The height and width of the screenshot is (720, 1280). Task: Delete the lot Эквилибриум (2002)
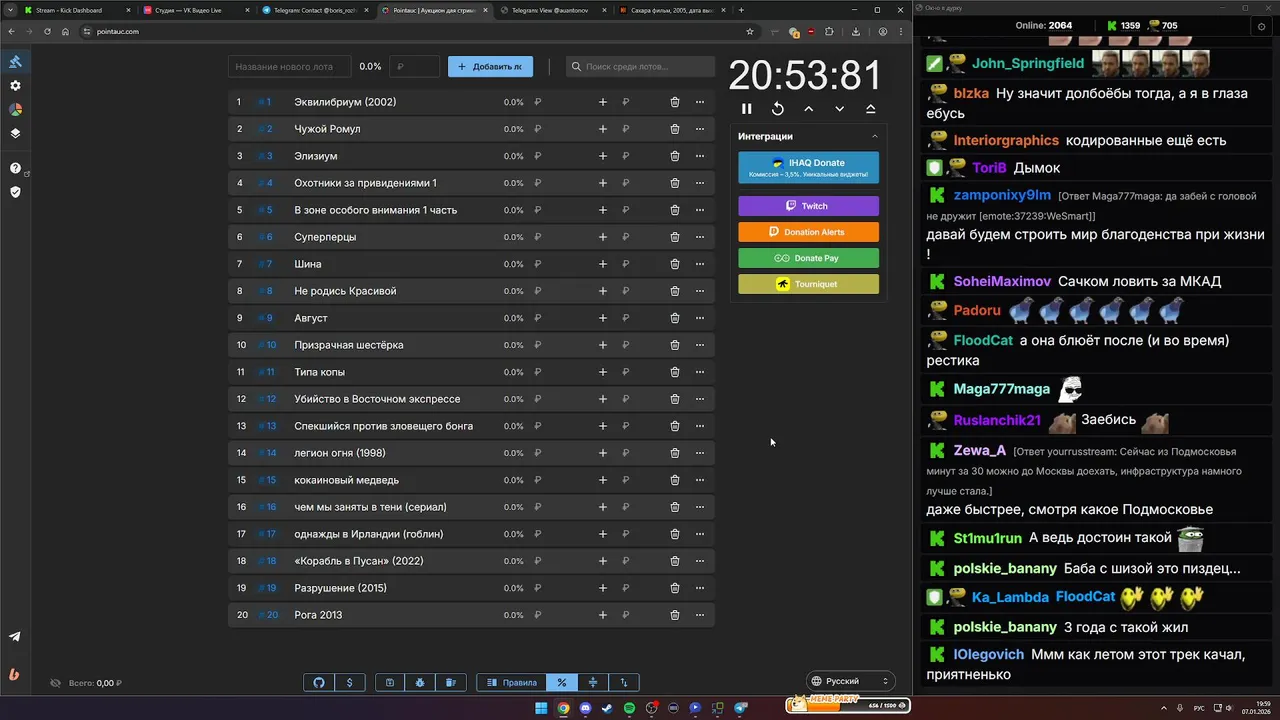pyautogui.click(x=675, y=102)
